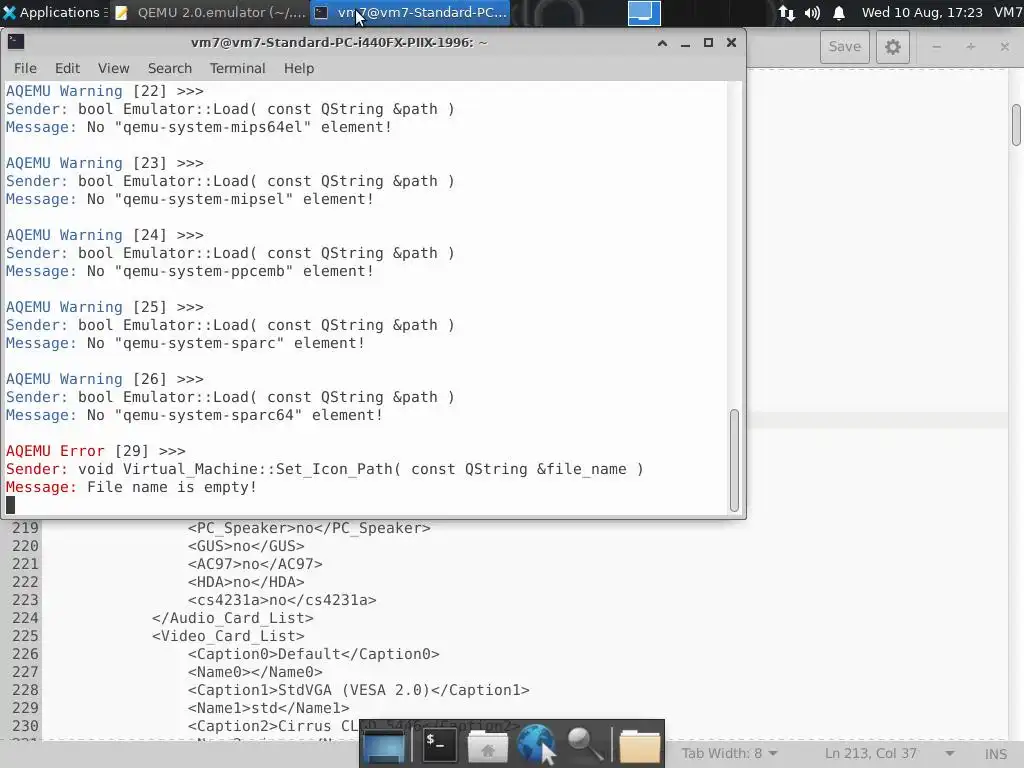Click the editor window's maximize plus button
Screen dimensions: 1024x768
[970, 46]
